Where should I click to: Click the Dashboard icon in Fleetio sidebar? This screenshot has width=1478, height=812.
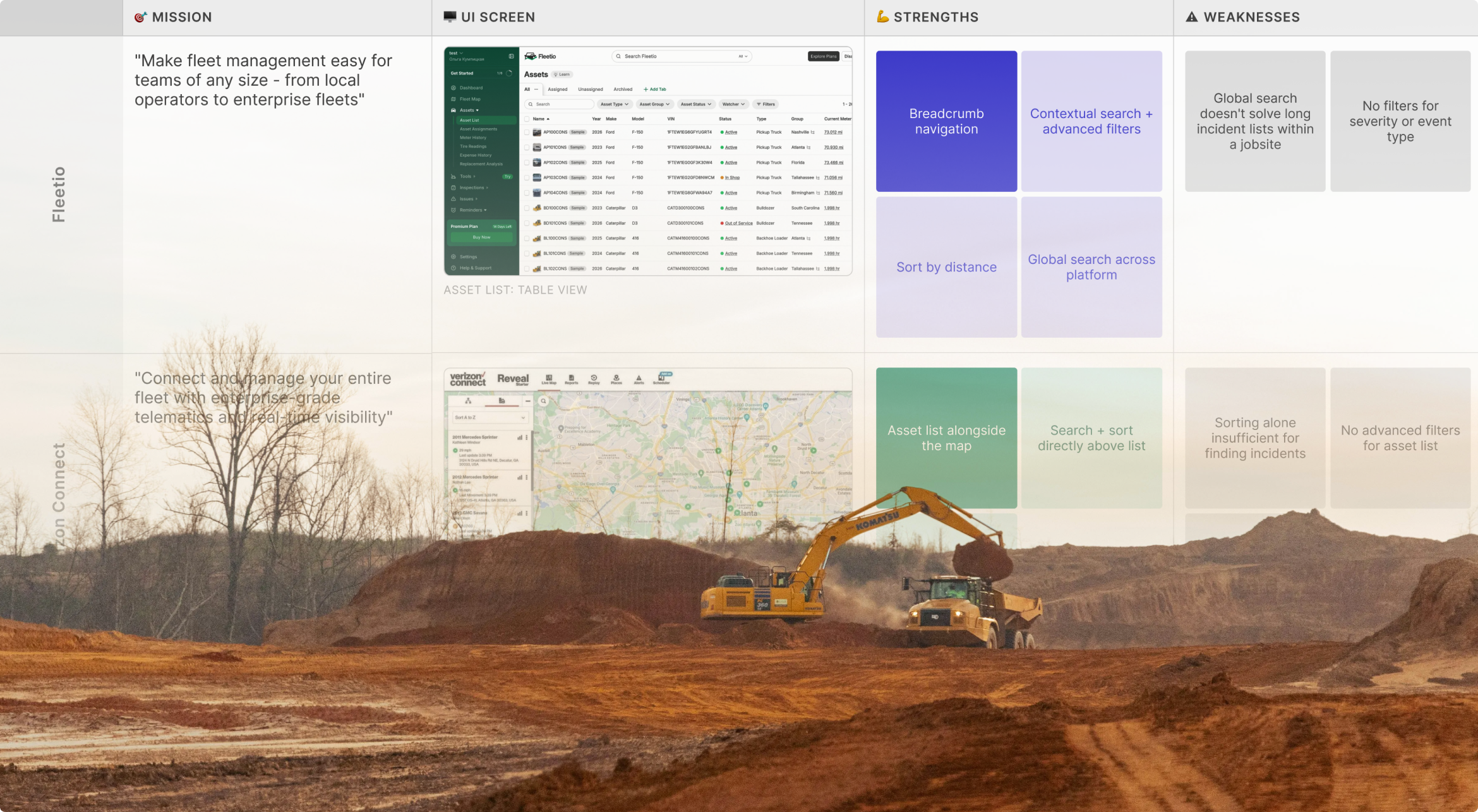(454, 88)
